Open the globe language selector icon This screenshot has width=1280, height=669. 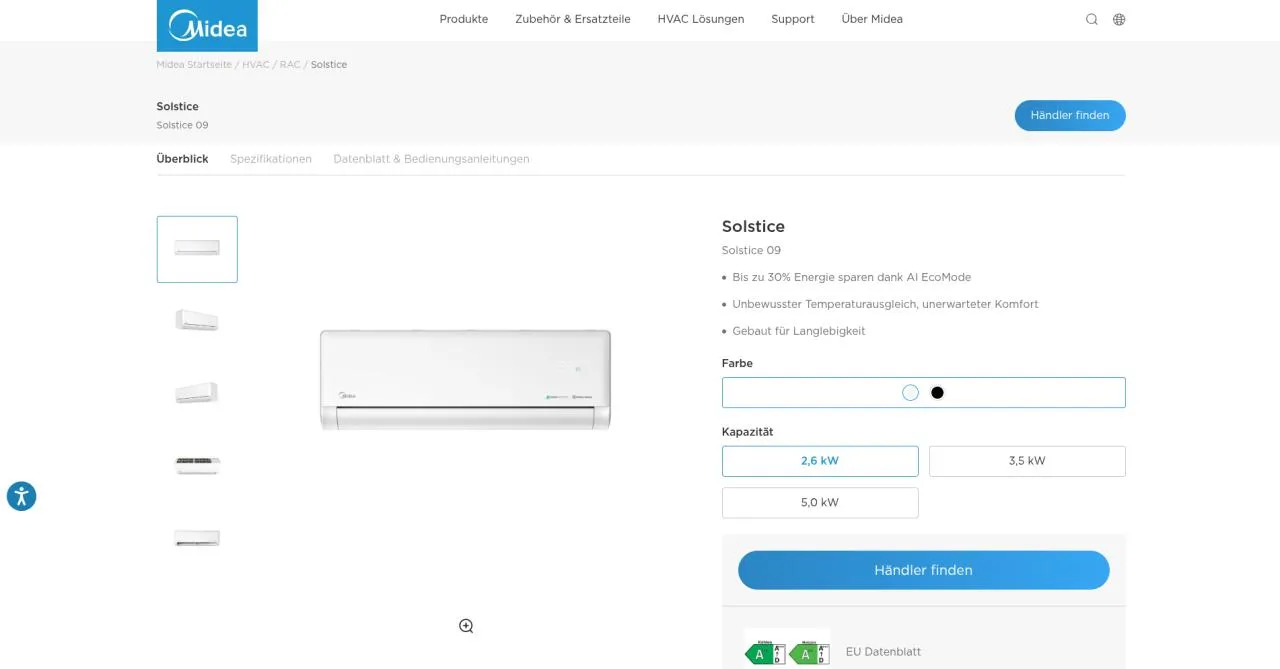(1119, 19)
